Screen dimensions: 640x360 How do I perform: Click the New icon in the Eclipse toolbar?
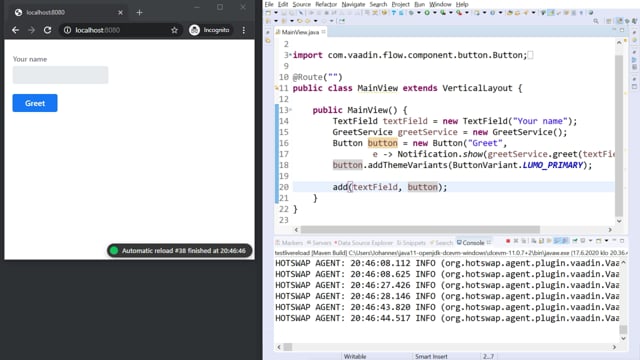coord(268,13)
